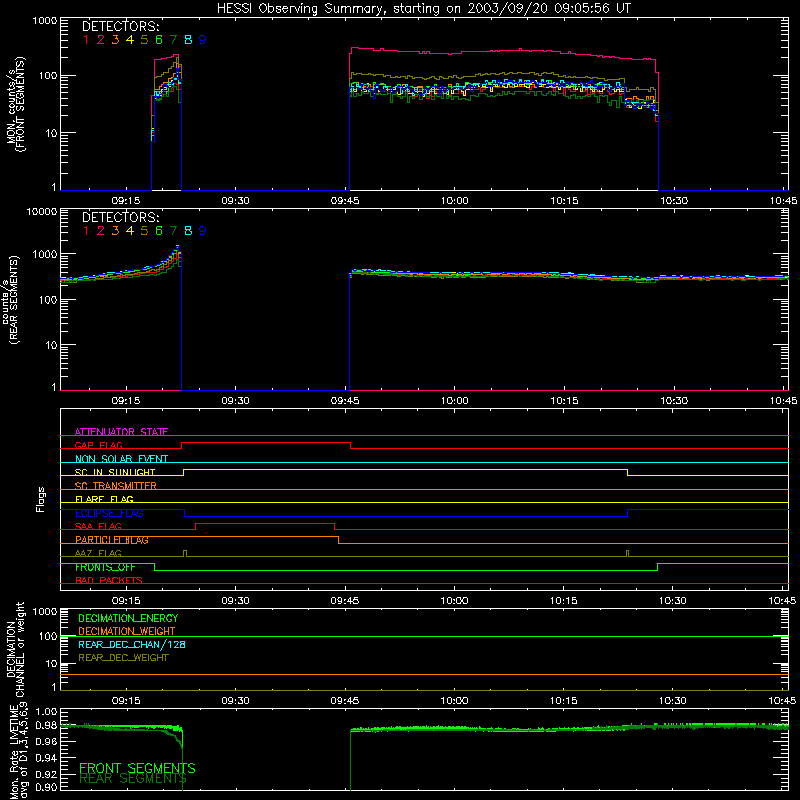
Task: Click the DECIMATION_ENERGY legend label
Action: 128,618
